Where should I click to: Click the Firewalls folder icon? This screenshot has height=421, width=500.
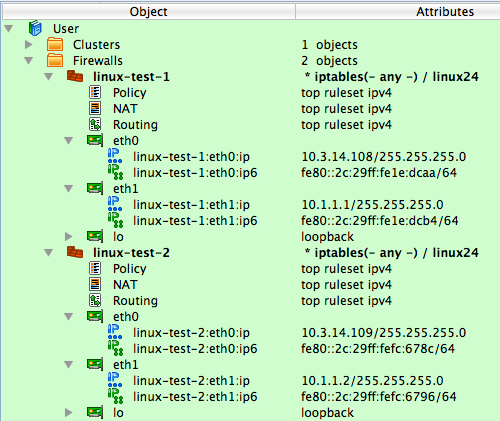(55, 60)
